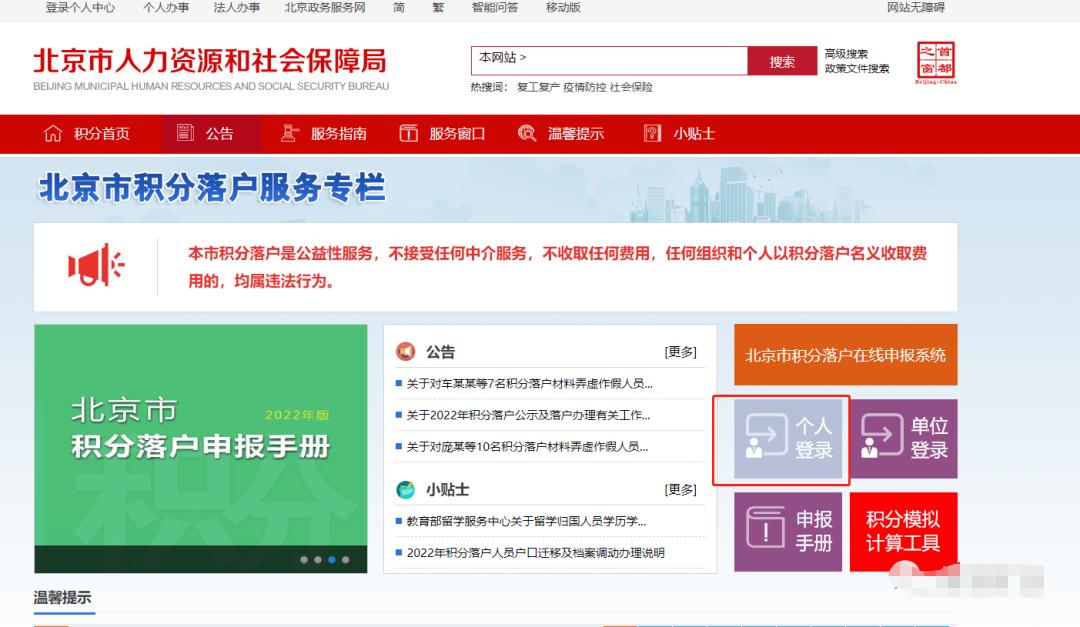This screenshot has width=1080, height=627.
Task: Open 高级搜索 link
Action: 846,54
